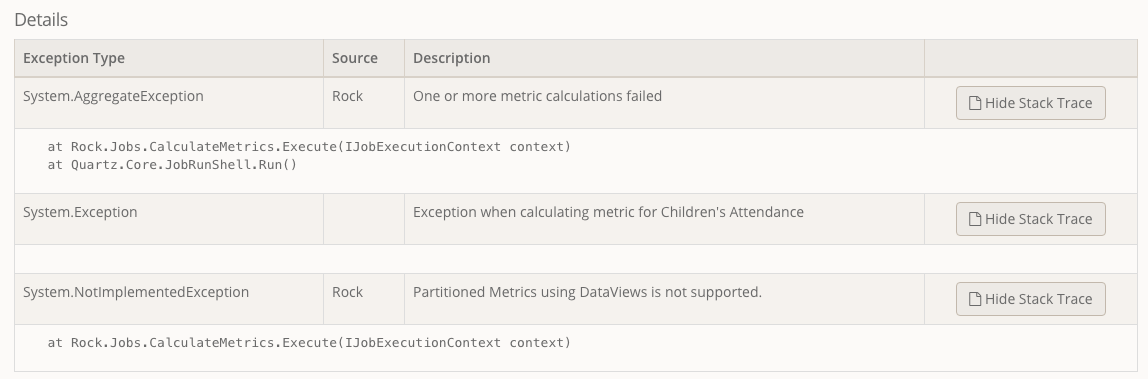The height and width of the screenshot is (379, 1148).
Task: Click the Quartz.Core.JobRunShell.Run() stack trace line
Action: pos(172,165)
